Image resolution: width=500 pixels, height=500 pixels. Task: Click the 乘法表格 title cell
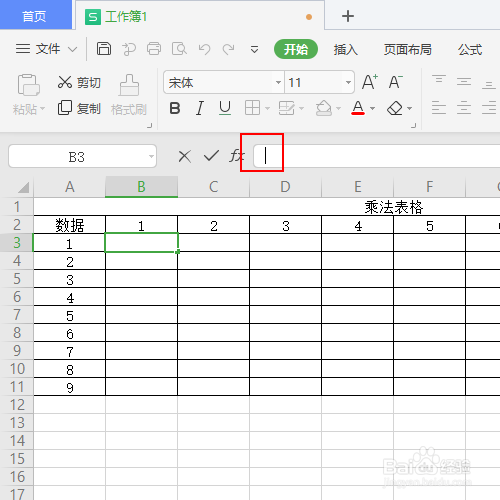pos(394,207)
